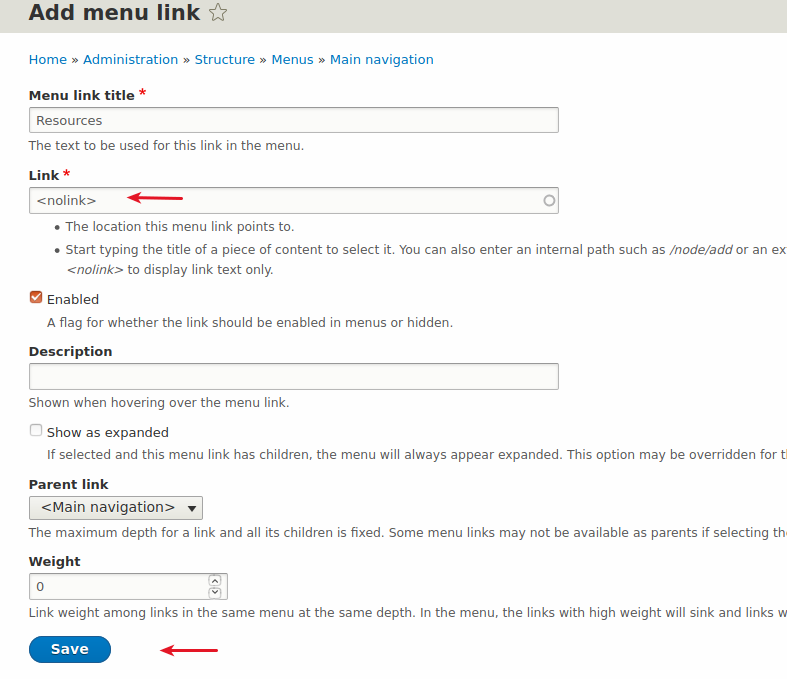Uncheck the Enabled checkbox
This screenshot has width=787, height=679.
[36, 298]
